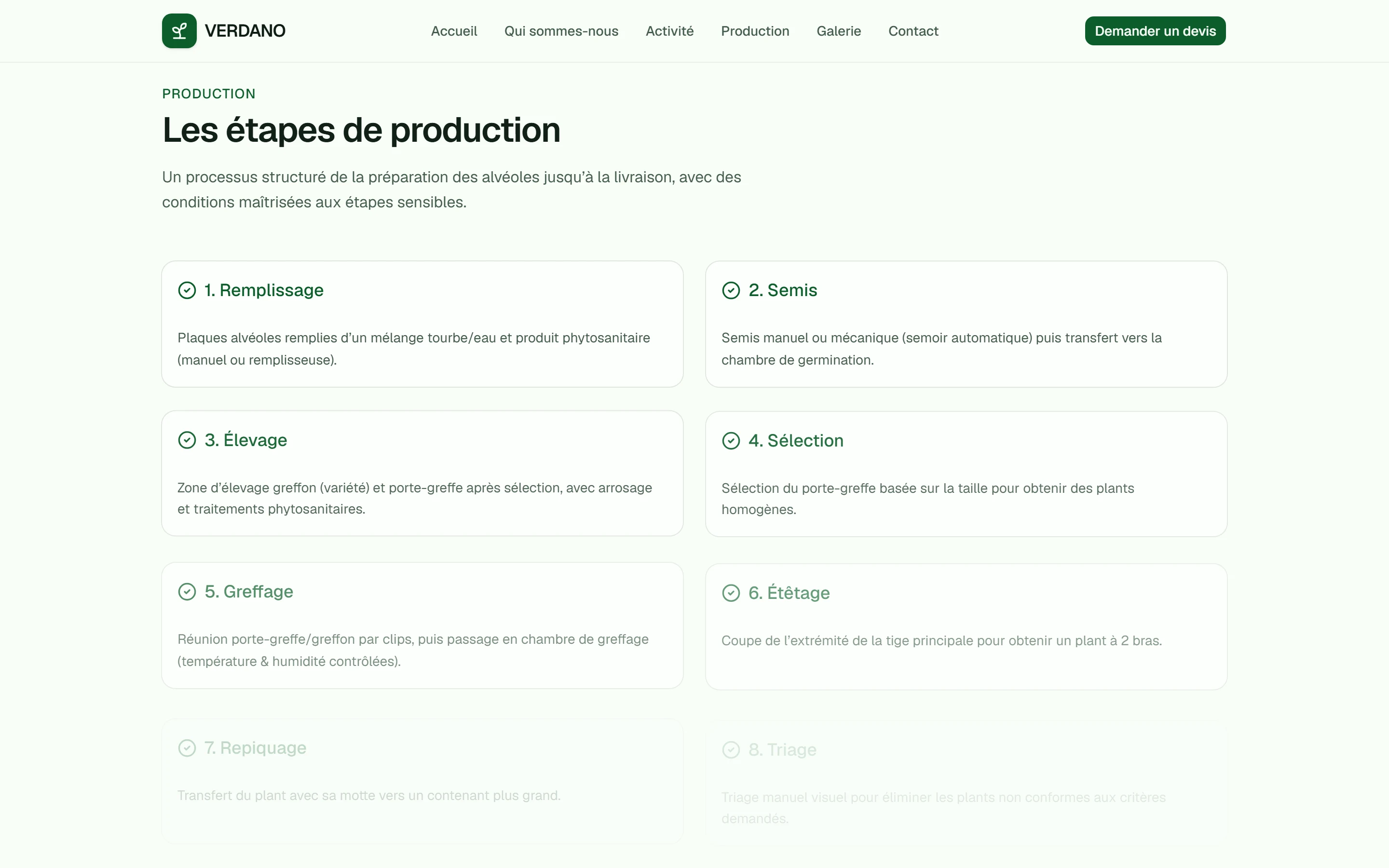The height and width of the screenshot is (868, 1389).
Task: Click the PRODUCTION section label
Action: (209, 94)
